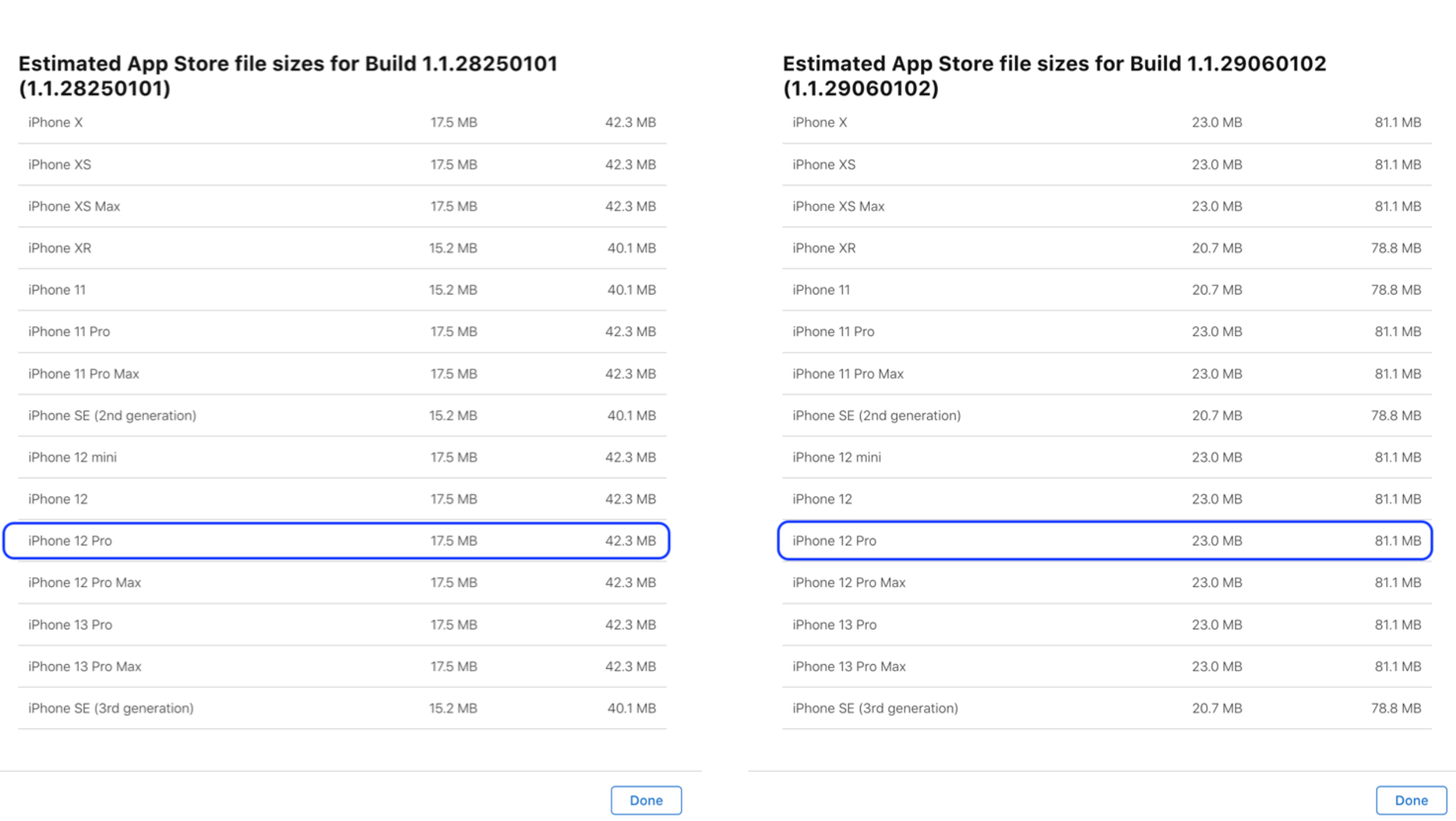Click iPhone 13 Pro row on right

pos(1106,625)
